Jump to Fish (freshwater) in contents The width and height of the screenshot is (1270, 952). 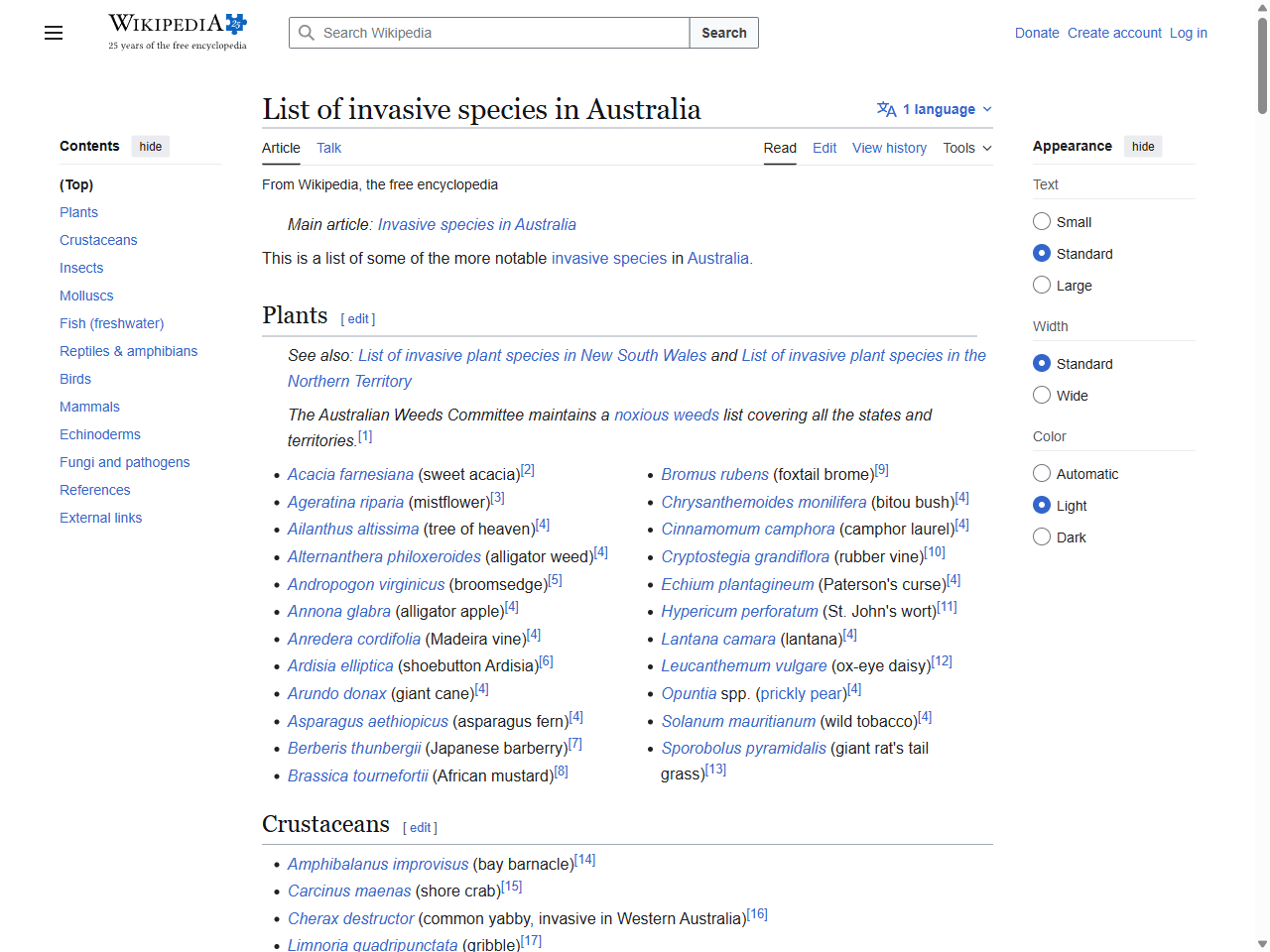[x=112, y=323]
